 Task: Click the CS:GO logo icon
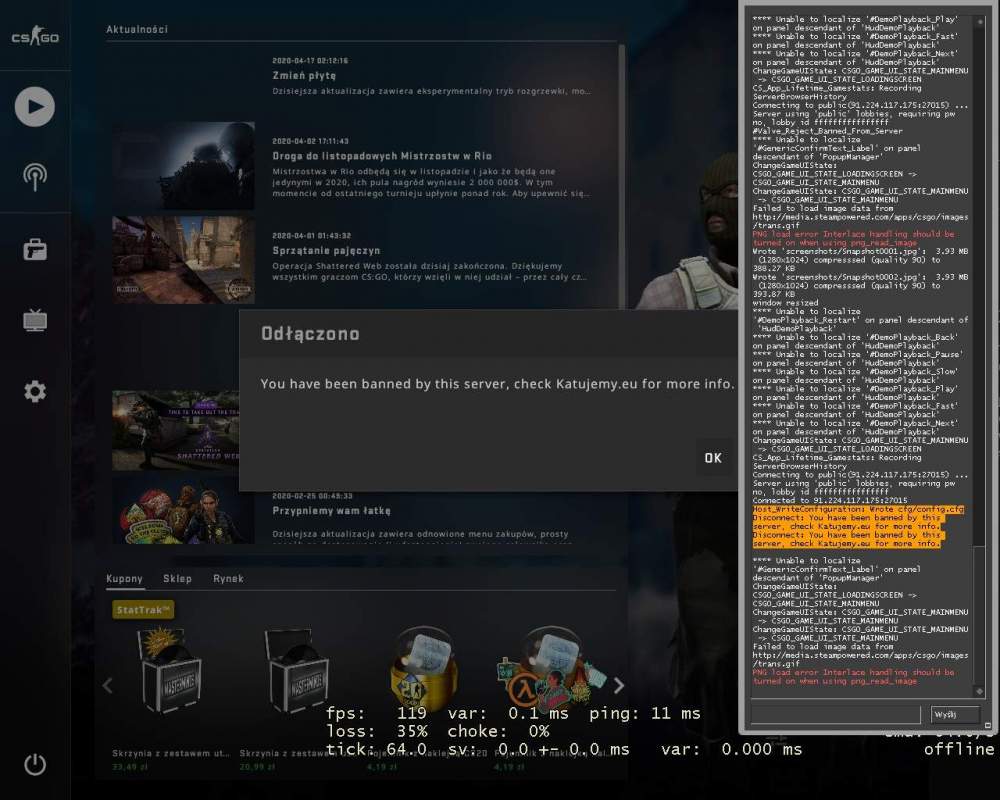pos(35,36)
